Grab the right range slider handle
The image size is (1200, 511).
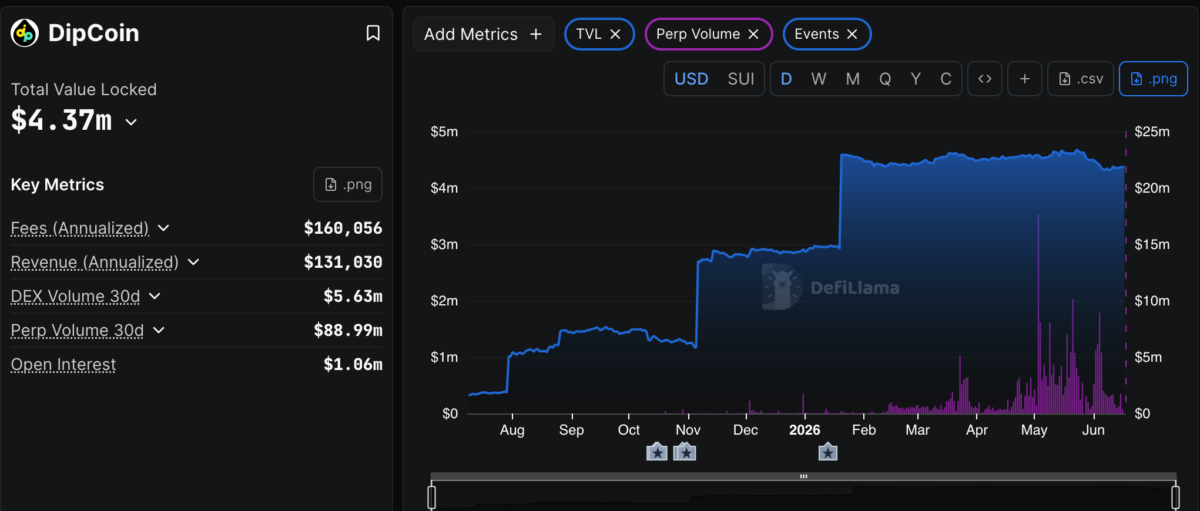point(1177,495)
